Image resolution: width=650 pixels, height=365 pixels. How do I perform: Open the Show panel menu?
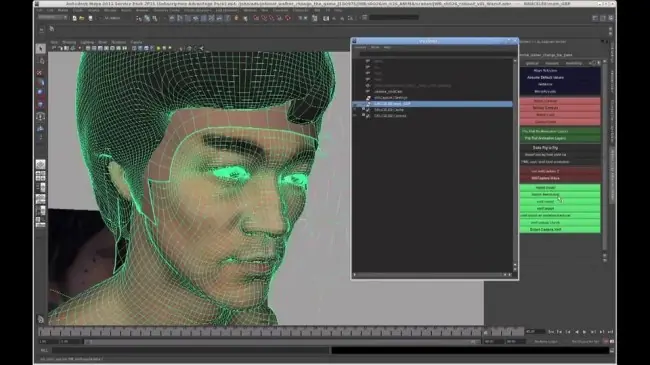click(x=102, y=42)
